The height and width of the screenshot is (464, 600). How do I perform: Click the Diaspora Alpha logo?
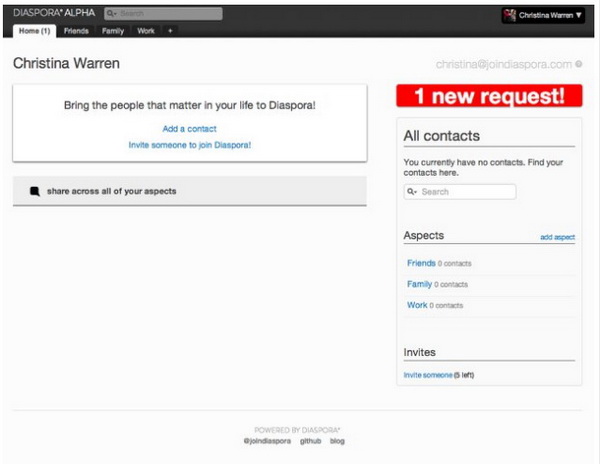(54, 13)
